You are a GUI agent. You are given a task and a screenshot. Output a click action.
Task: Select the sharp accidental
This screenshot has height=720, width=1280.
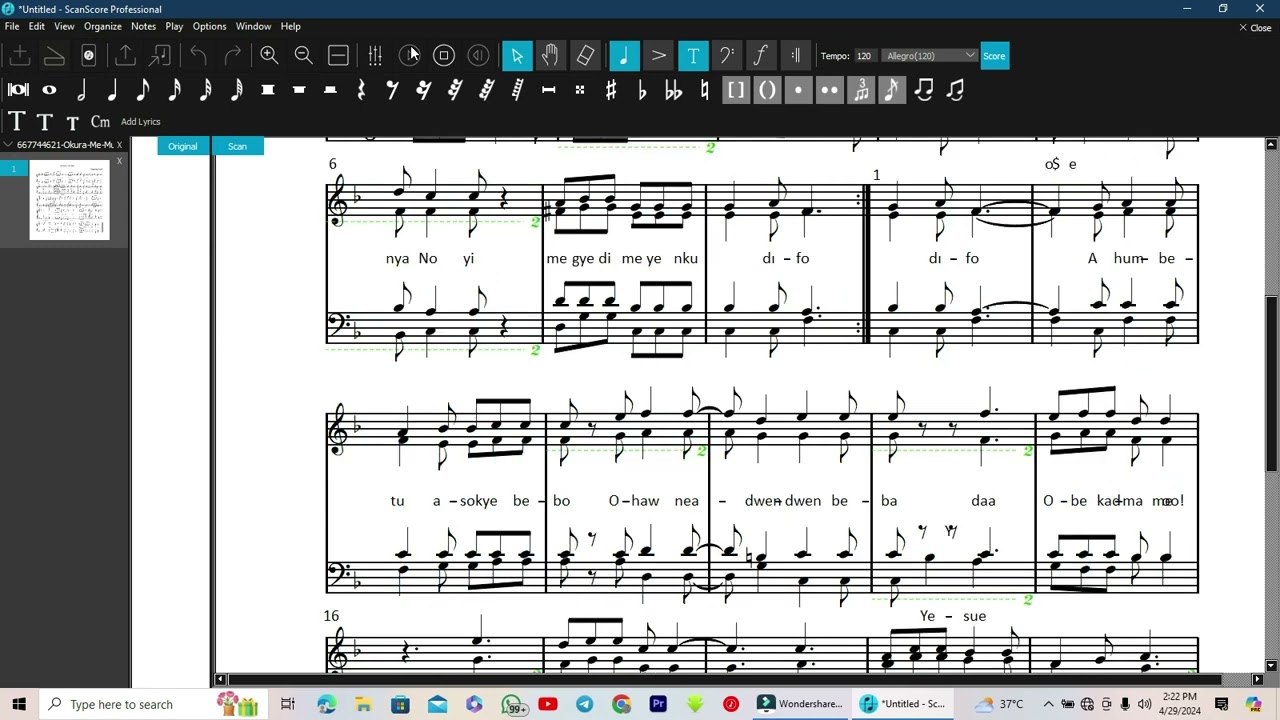[x=611, y=90]
